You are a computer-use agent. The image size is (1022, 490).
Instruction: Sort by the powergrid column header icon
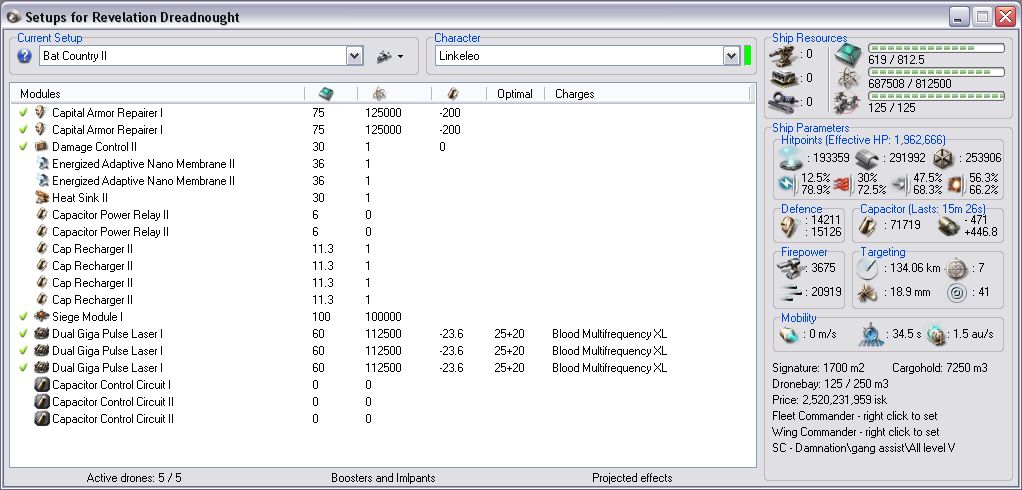379,94
